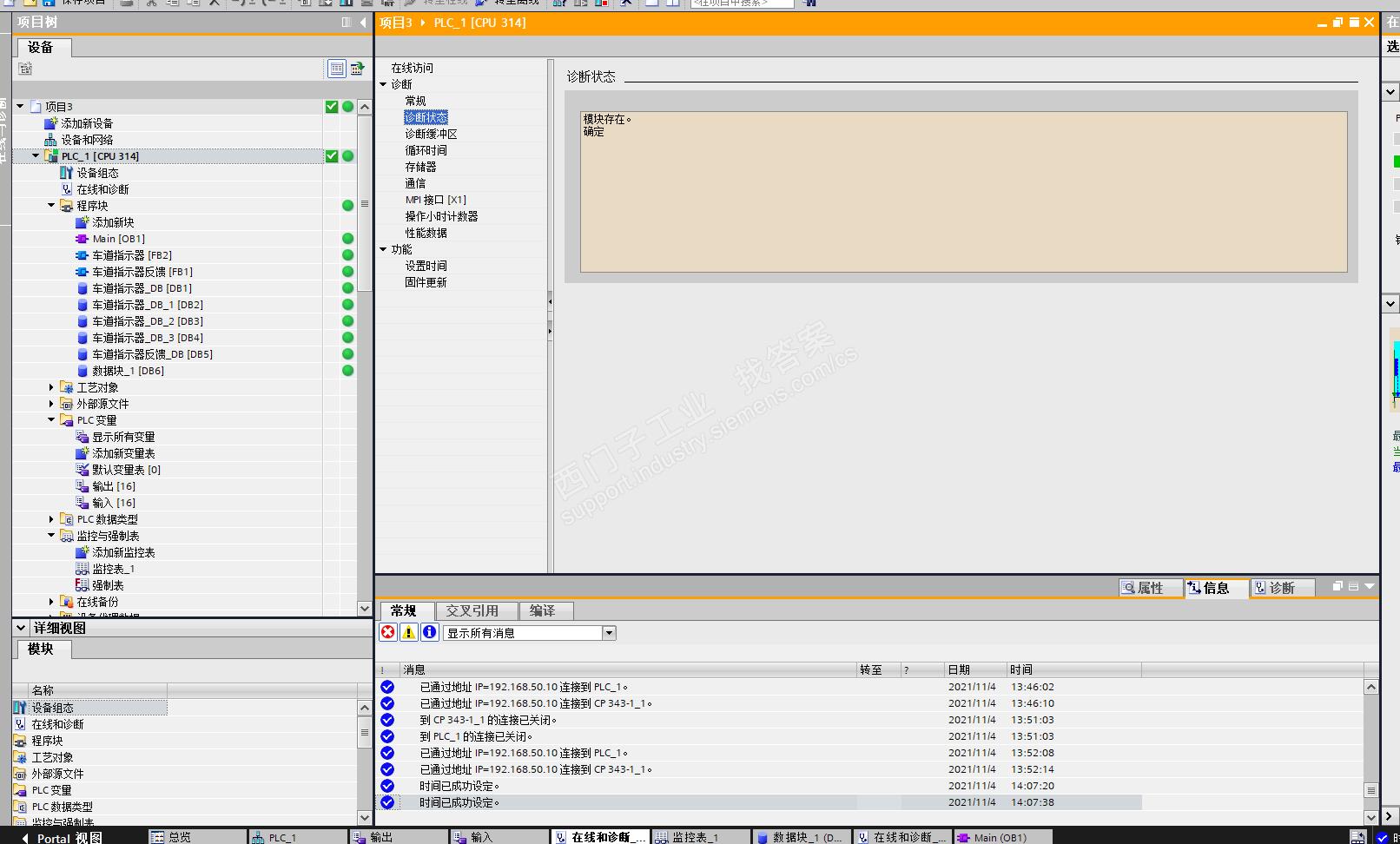Toggle the warning messages filter button

point(408,632)
